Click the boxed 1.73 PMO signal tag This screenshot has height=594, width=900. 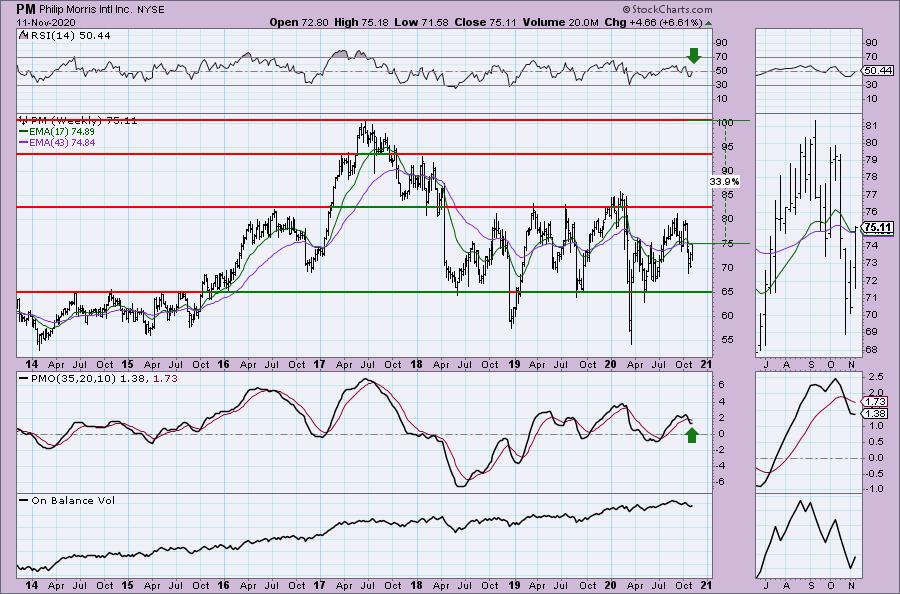coord(876,402)
